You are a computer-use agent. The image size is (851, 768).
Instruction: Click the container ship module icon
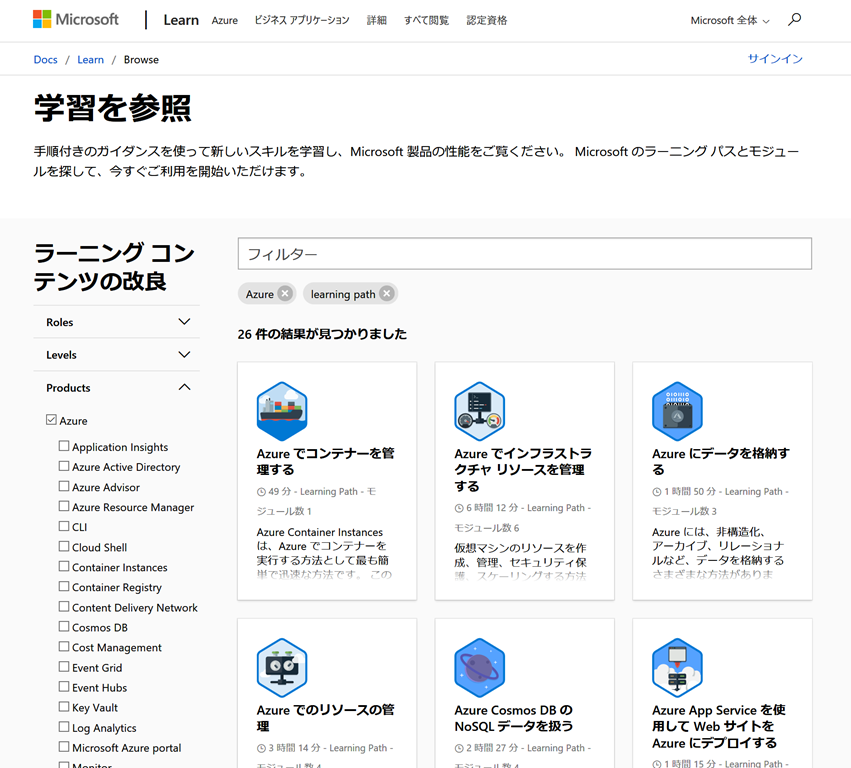[x=281, y=411]
